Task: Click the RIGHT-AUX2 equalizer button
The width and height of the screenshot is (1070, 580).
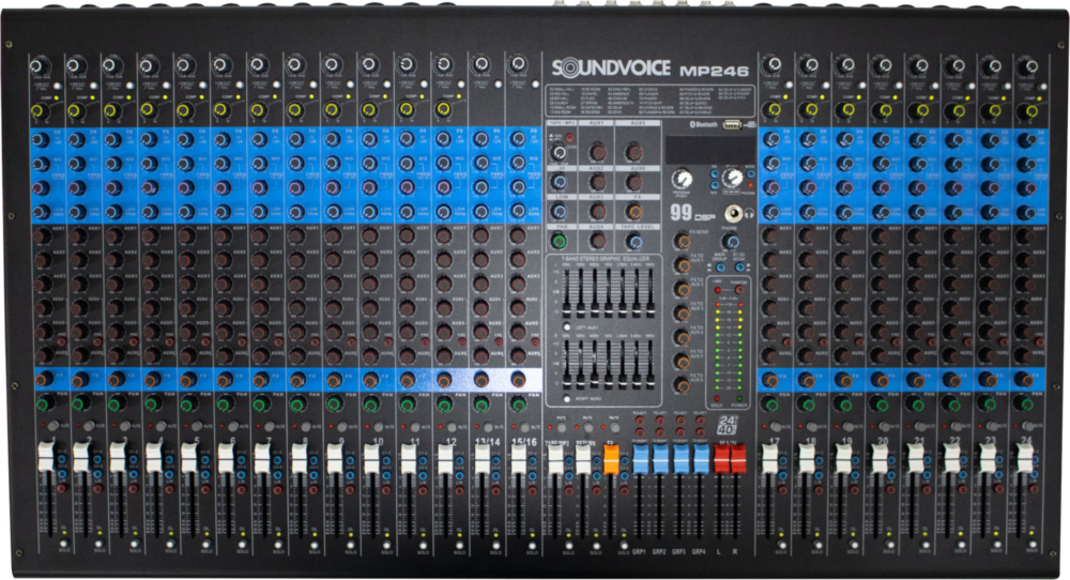Action: (x=567, y=398)
